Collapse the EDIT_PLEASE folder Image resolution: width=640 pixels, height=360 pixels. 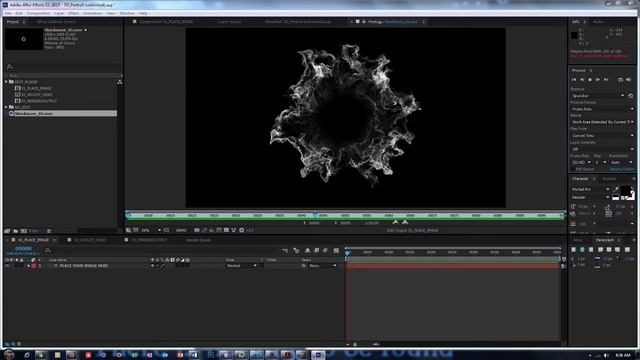6,82
